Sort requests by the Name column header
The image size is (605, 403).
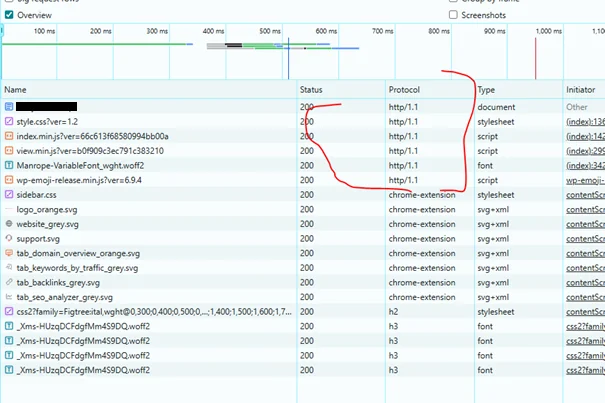click(x=20, y=90)
